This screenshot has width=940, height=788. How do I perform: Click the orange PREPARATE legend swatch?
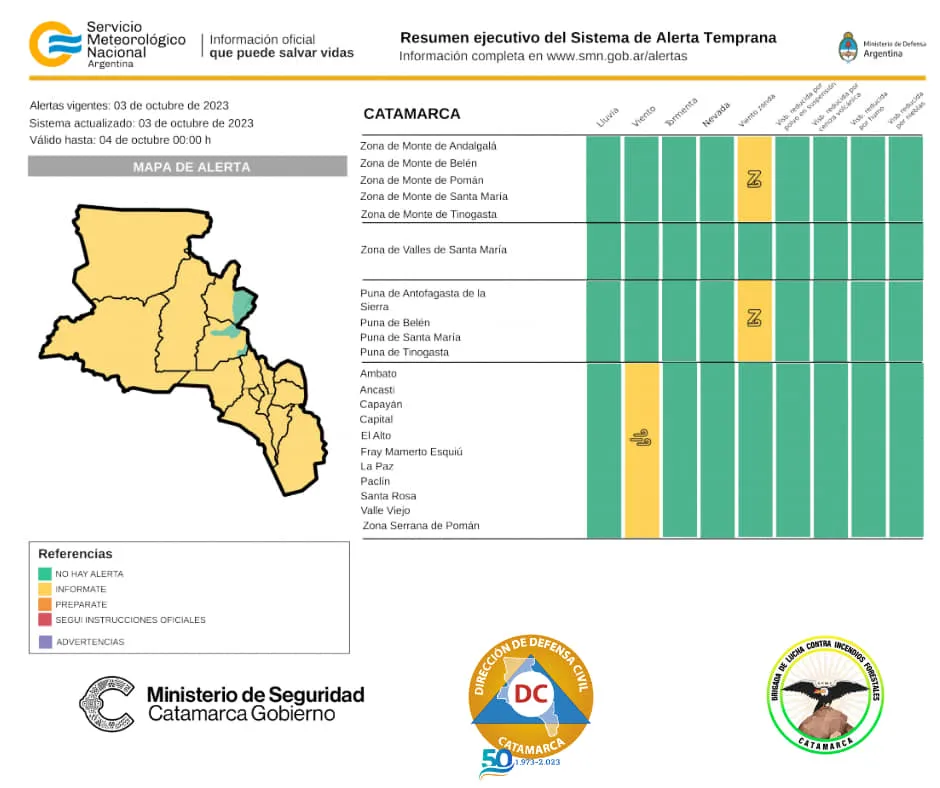coord(45,604)
